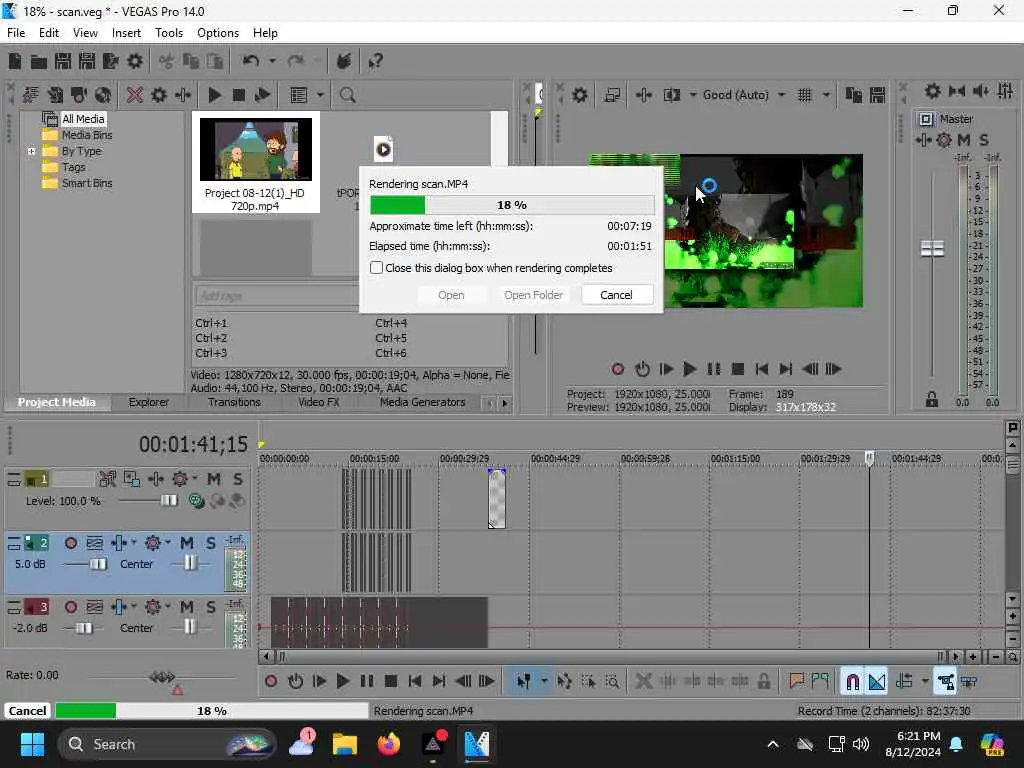Click the Insert Marker flag icon

point(796,682)
